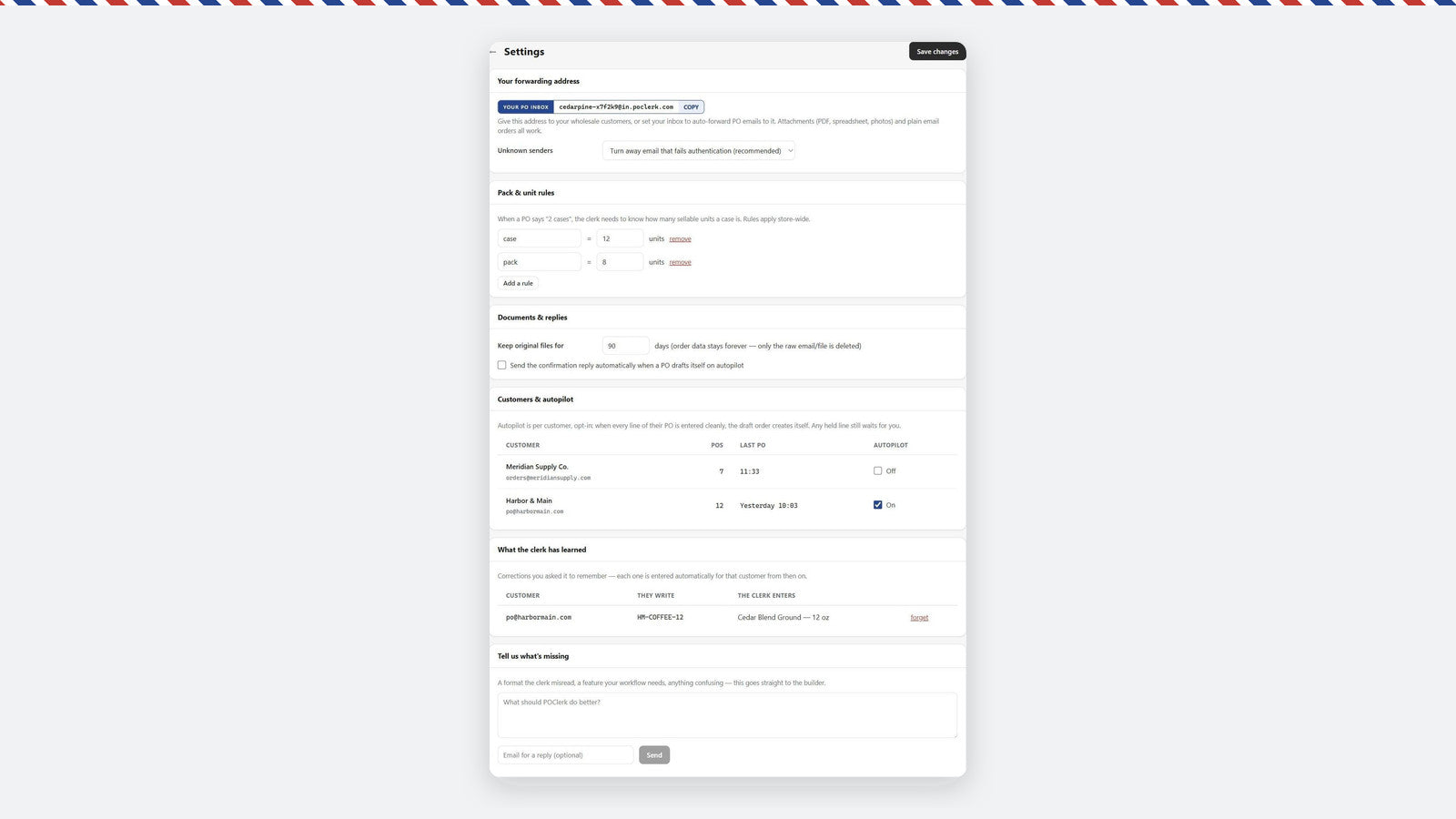Click the feedback text area

click(x=727, y=715)
